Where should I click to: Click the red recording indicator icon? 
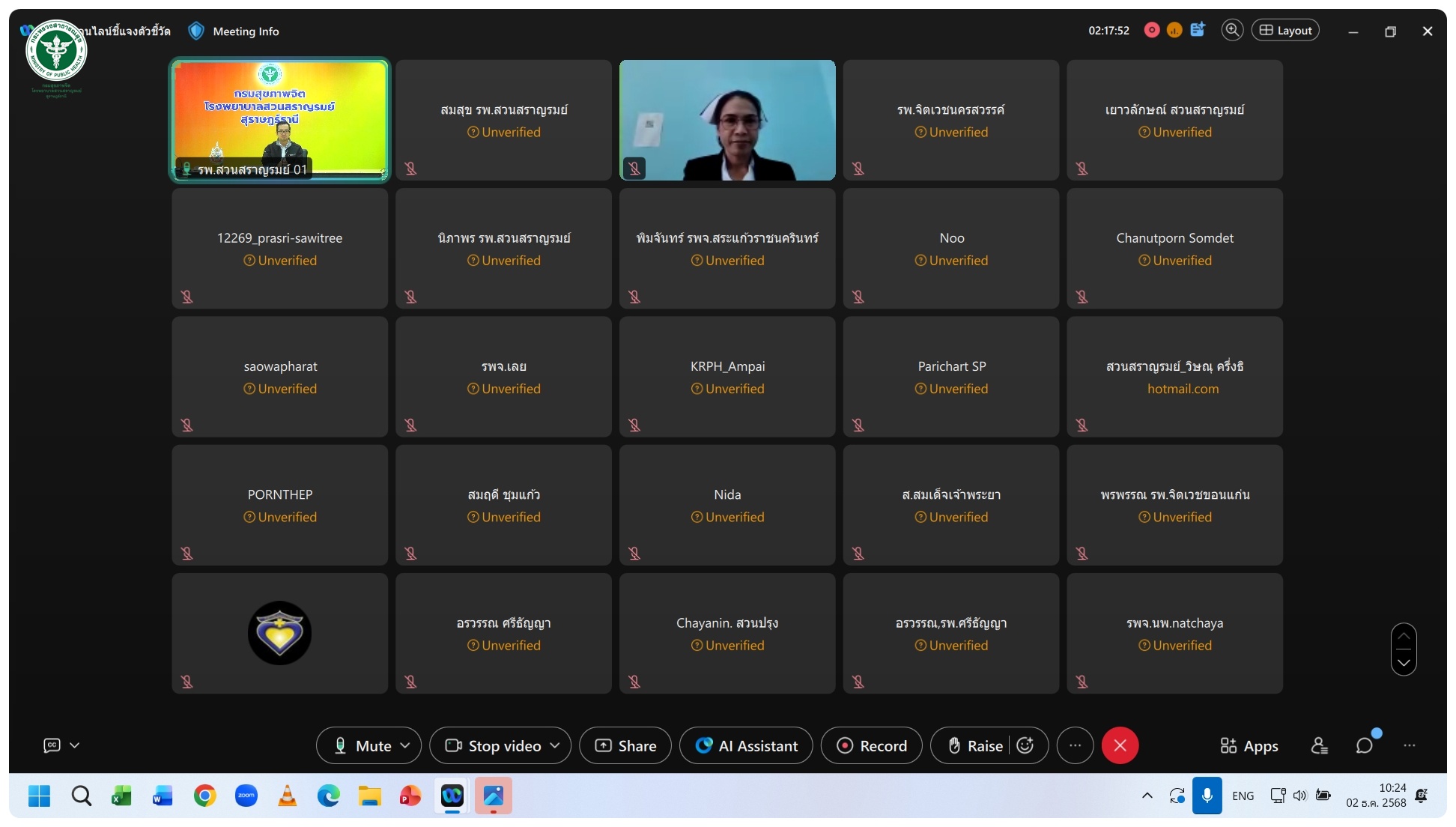point(1152,30)
